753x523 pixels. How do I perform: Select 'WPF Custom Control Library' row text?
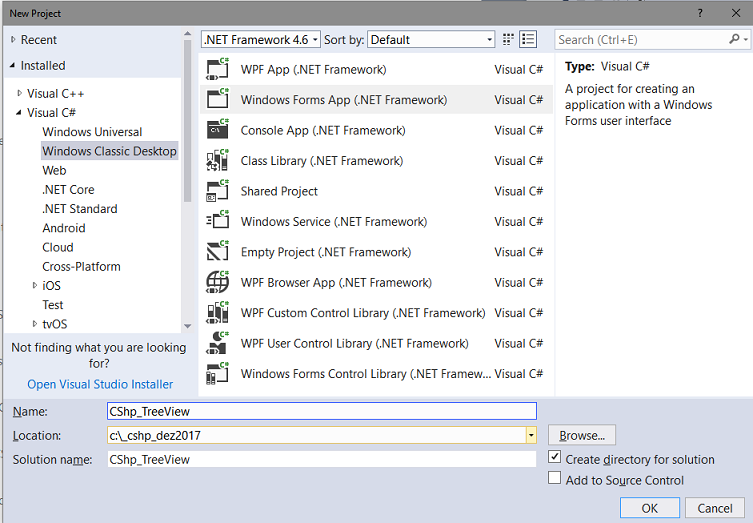coord(363,313)
